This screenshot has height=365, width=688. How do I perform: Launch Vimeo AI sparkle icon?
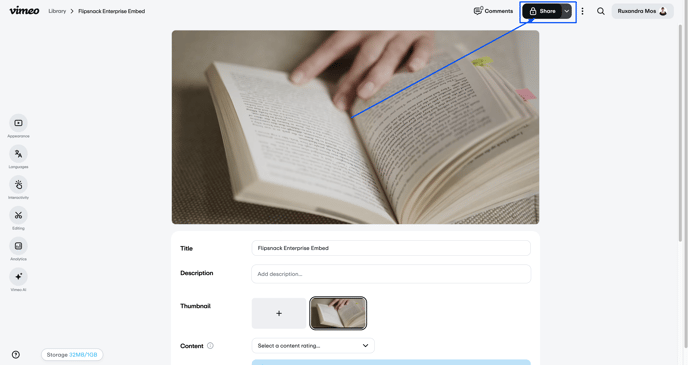point(18,277)
